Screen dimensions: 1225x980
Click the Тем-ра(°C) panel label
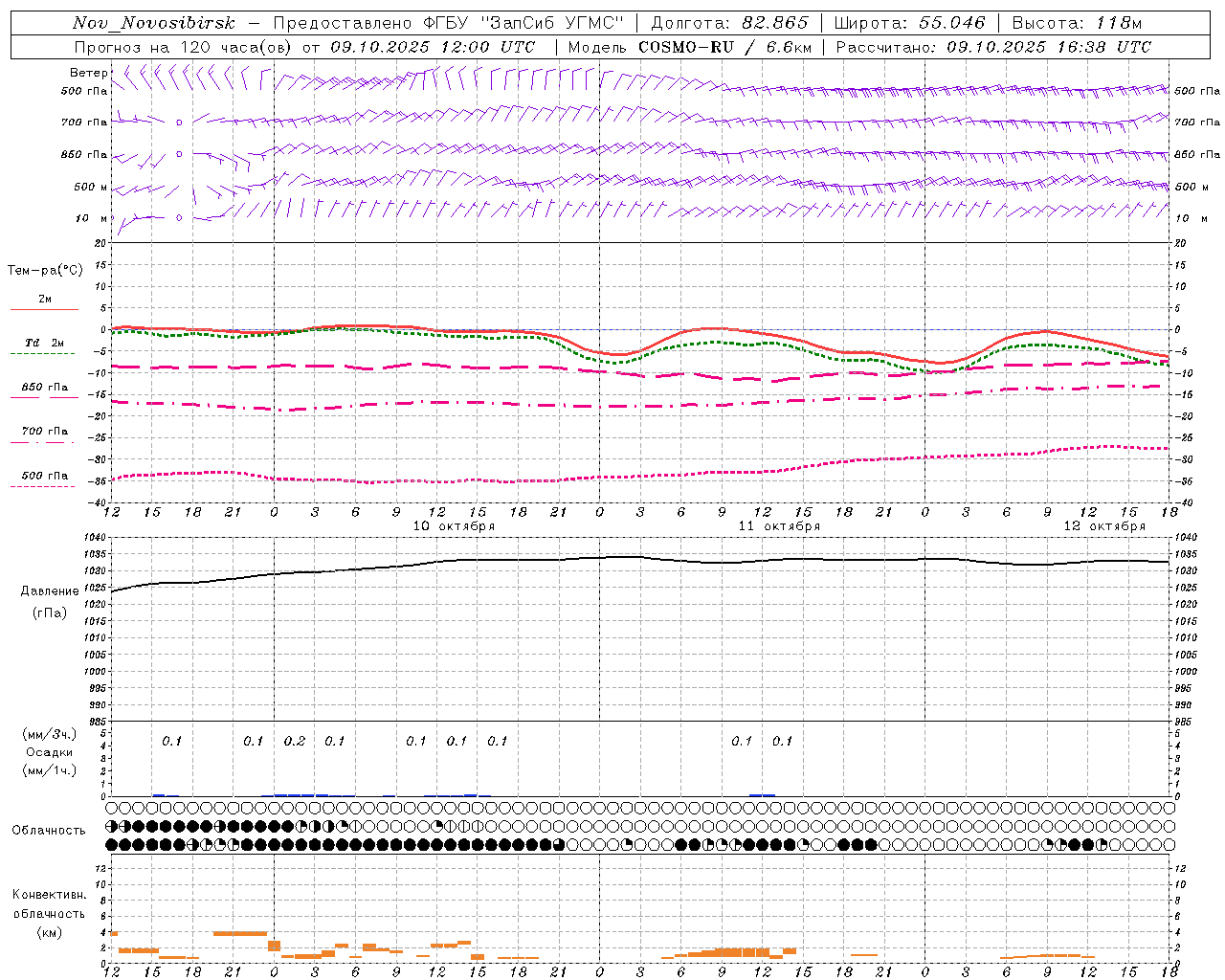tap(45, 271)
